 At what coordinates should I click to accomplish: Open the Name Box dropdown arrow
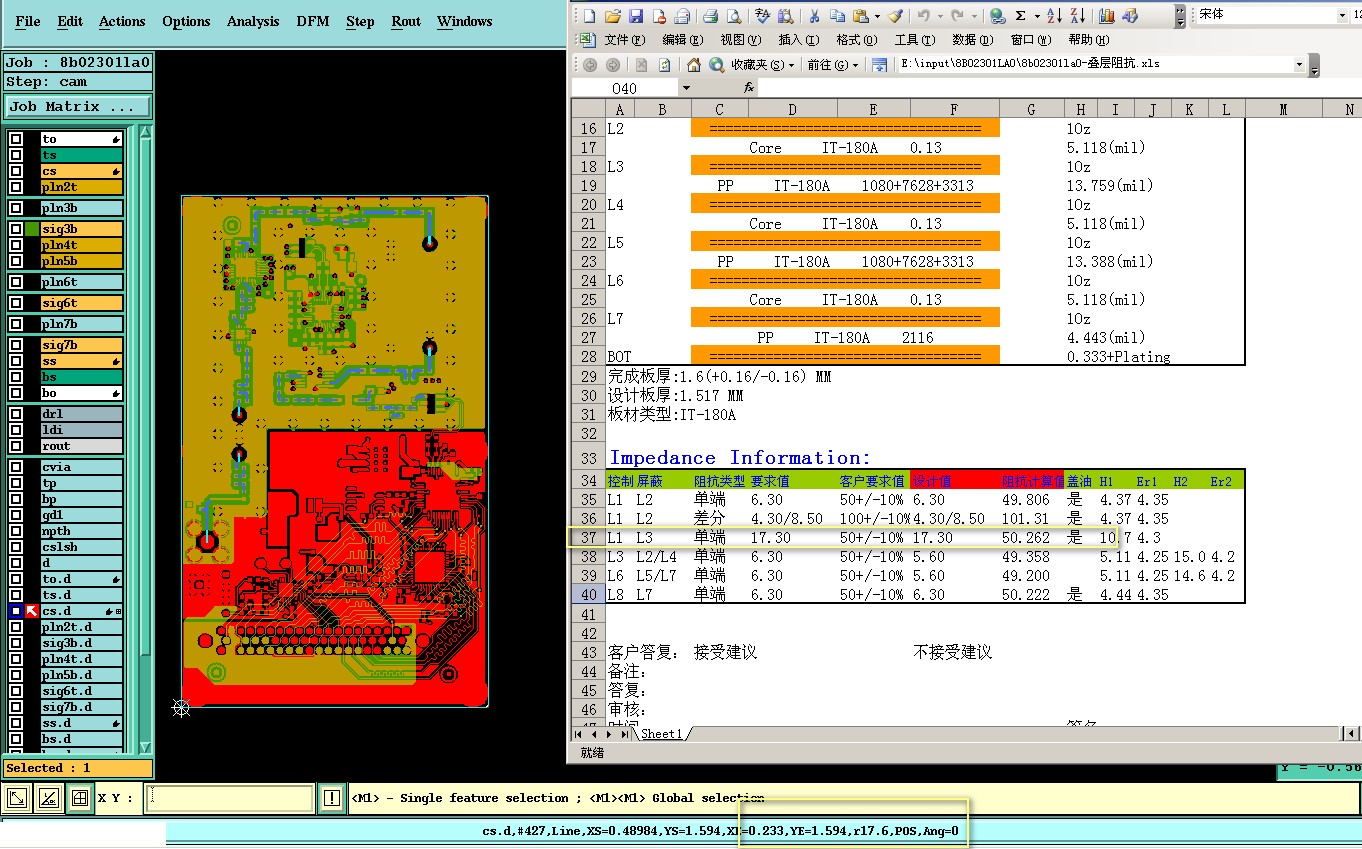click(685, 88)
